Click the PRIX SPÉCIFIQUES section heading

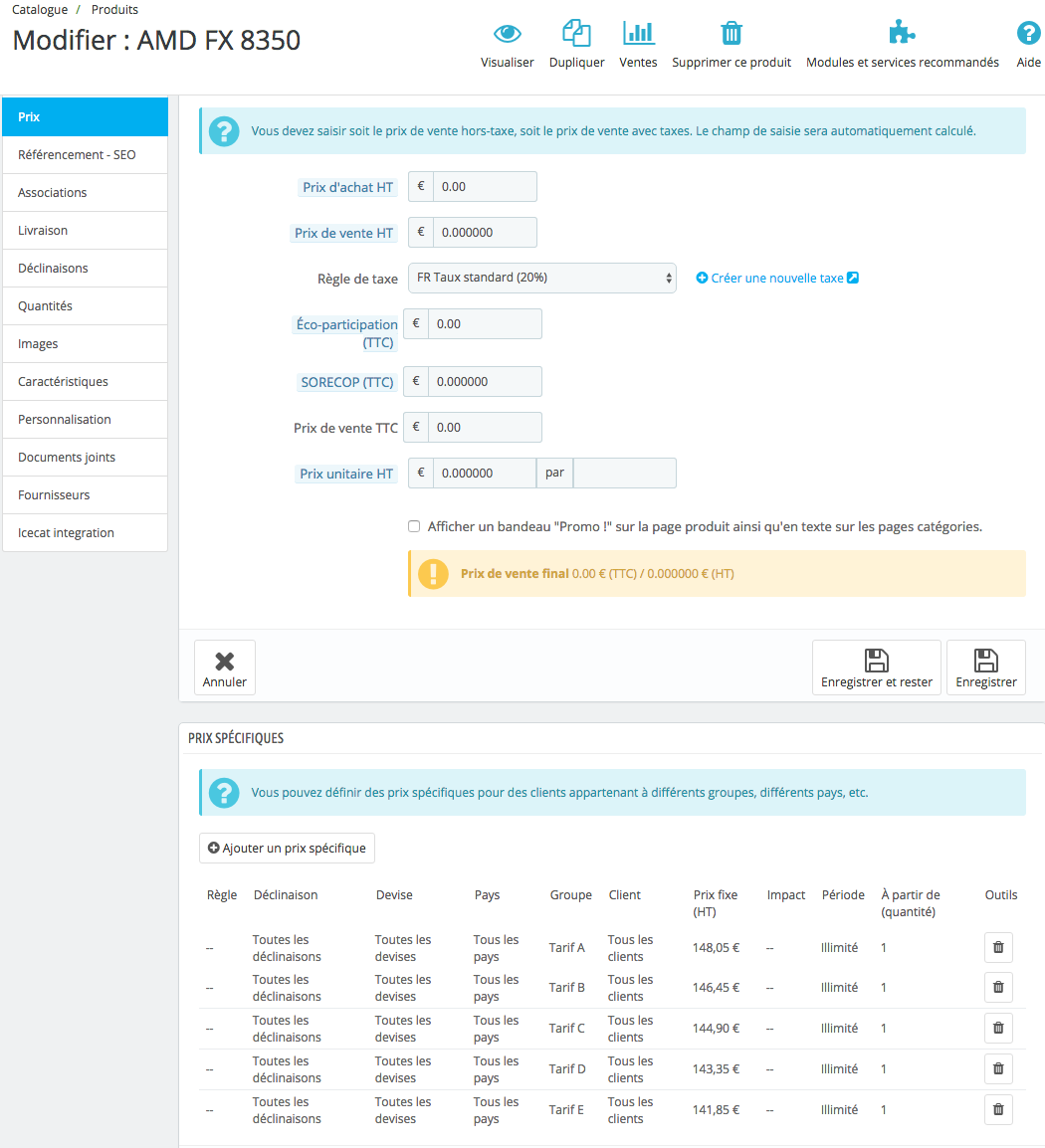click(236, 738)
